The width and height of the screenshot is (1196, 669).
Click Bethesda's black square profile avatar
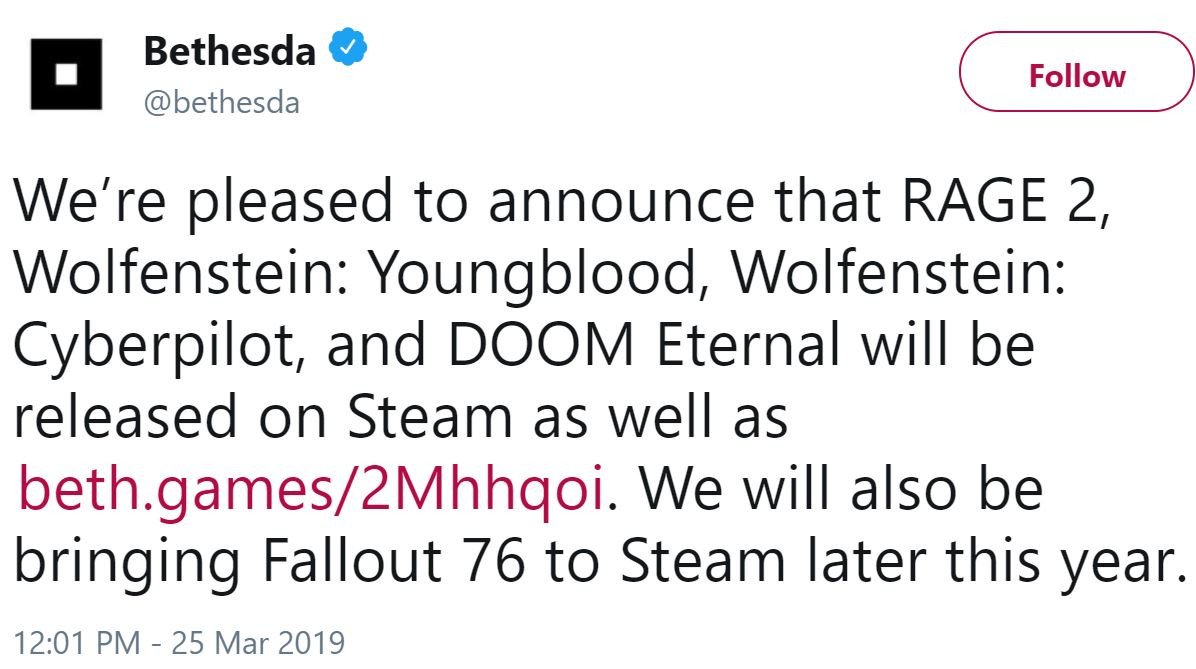[66, 73]
